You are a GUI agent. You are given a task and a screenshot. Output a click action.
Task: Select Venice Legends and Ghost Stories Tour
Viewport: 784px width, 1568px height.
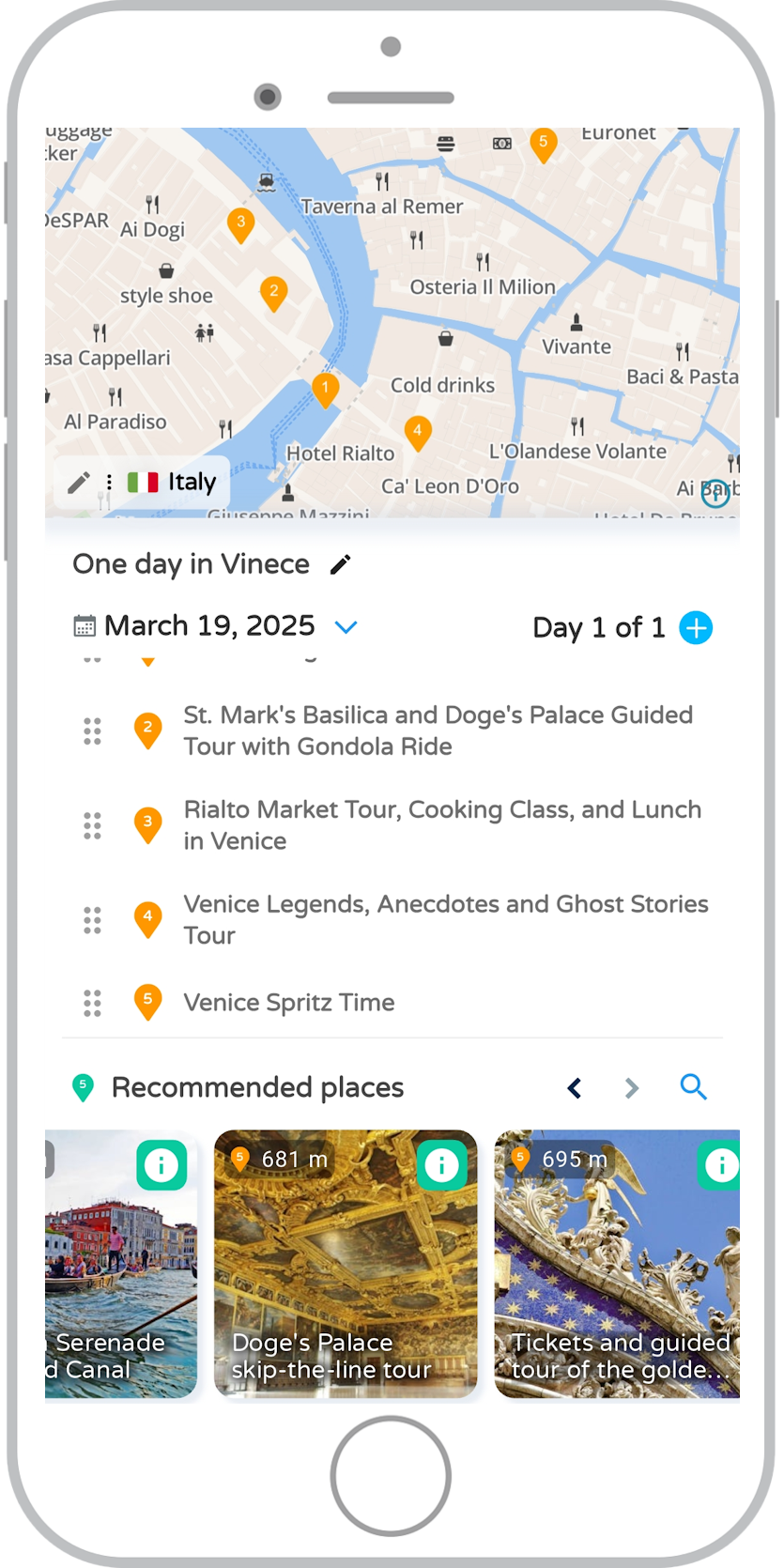point(445,919)
